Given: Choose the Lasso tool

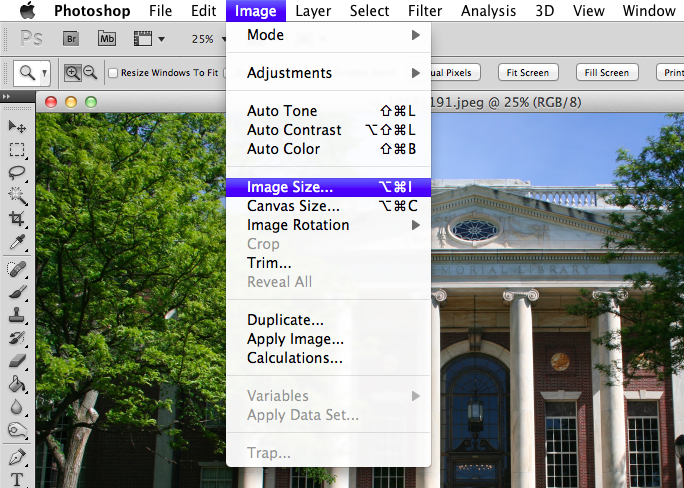Looking at the screenshot, I should (x=17, y=172).
